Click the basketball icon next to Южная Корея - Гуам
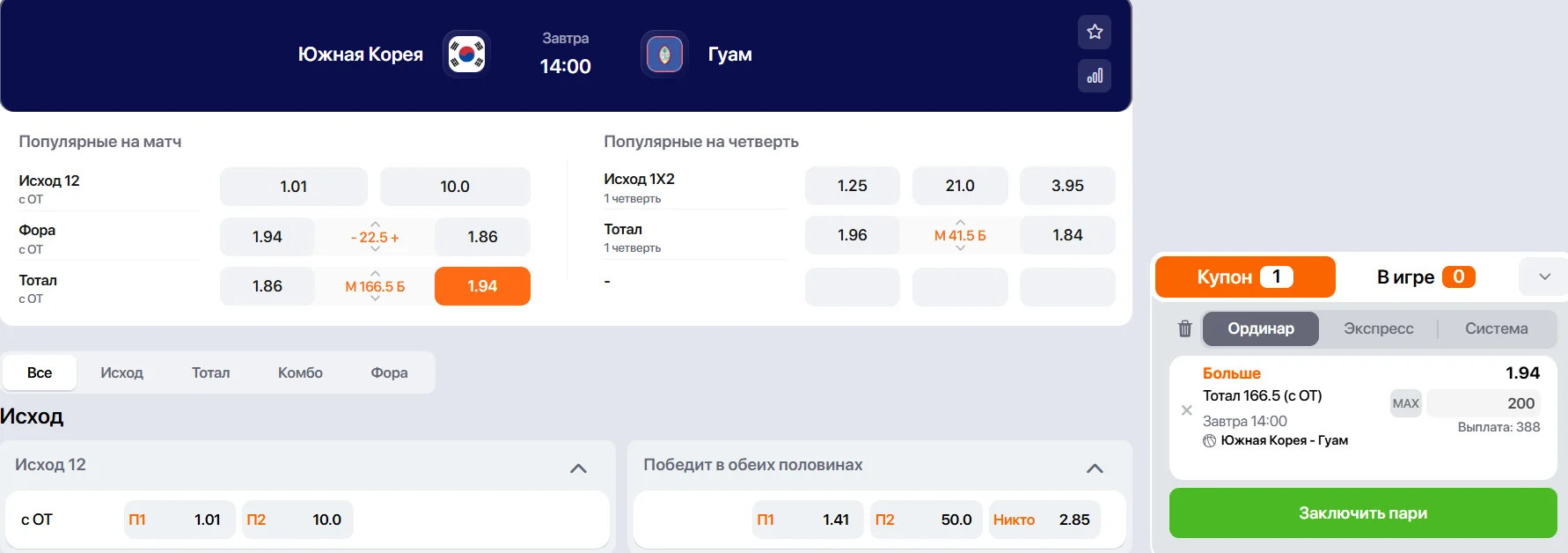 1210,440
